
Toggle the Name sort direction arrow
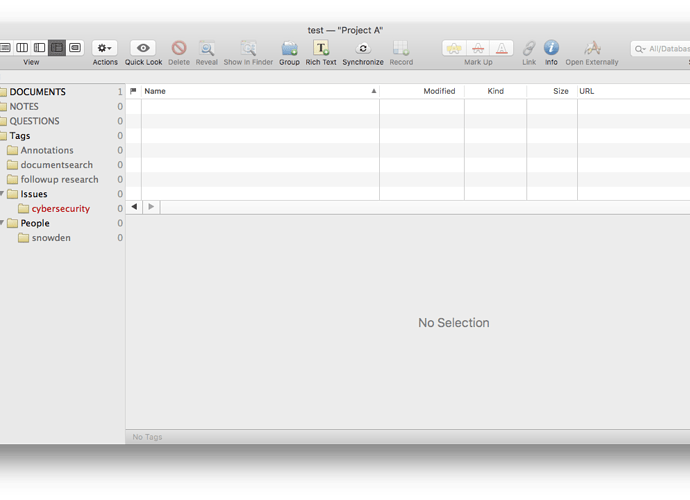tap(374, 91)
